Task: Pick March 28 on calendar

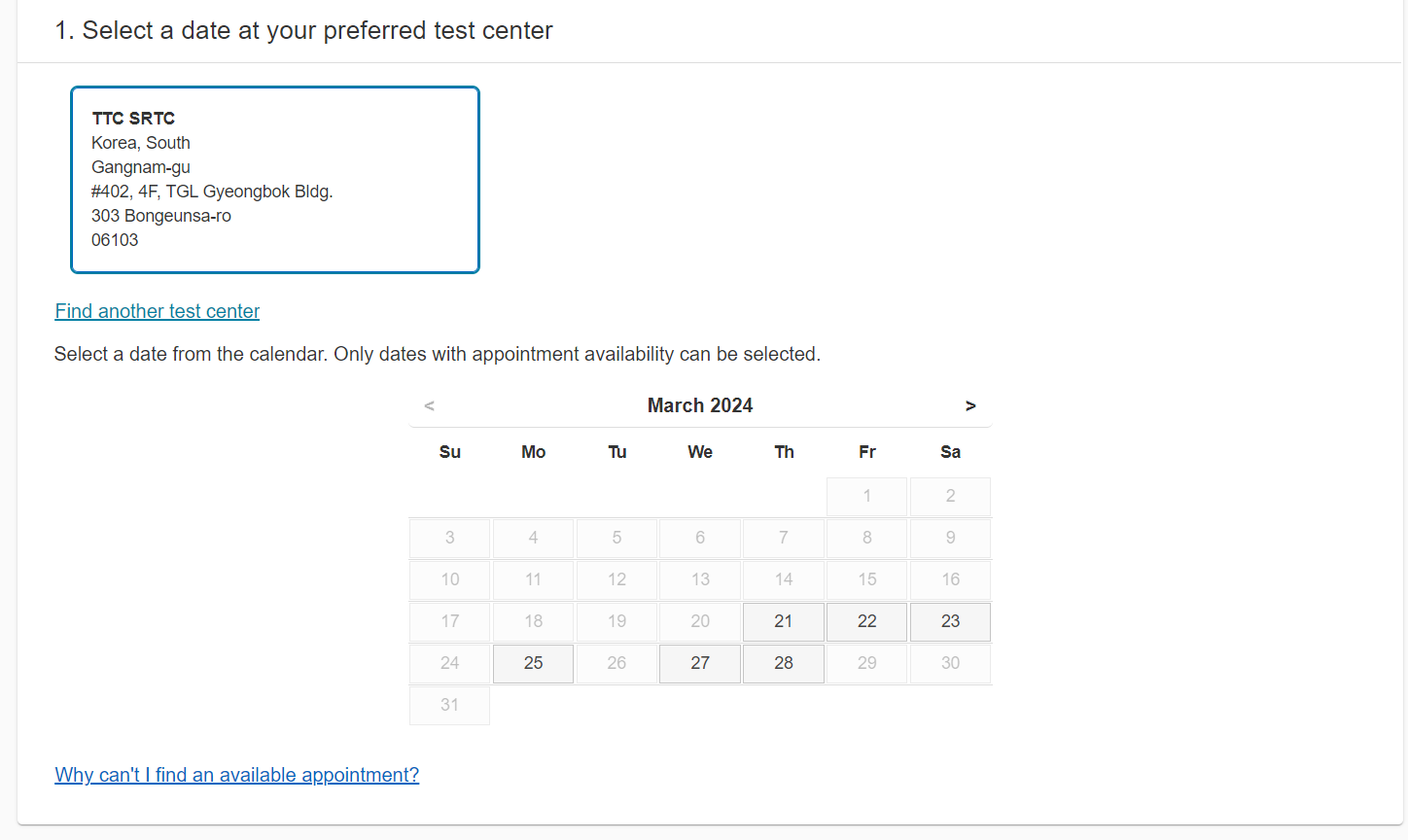Action: [784, 664]
